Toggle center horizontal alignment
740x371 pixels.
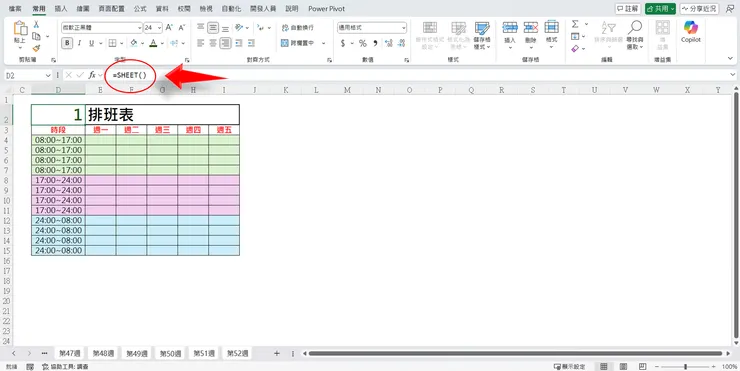pyautogui.click(x=213, y=43)
